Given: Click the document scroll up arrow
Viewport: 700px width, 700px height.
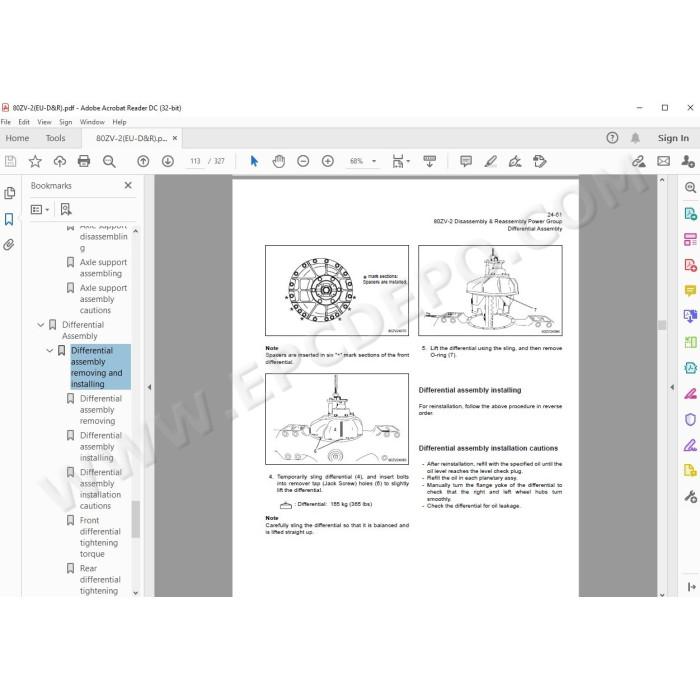Looking at the screenshot, I should coord(662,180).
